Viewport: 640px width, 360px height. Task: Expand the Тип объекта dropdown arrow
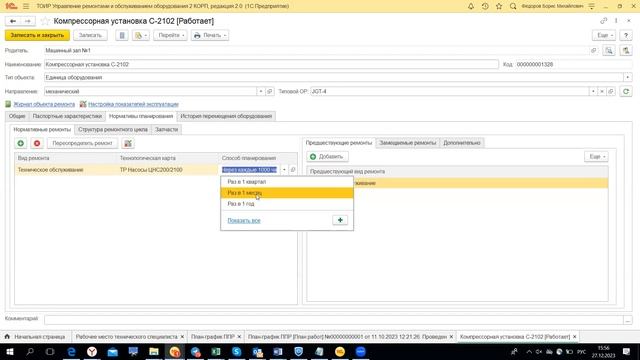[x=628, y=77]
